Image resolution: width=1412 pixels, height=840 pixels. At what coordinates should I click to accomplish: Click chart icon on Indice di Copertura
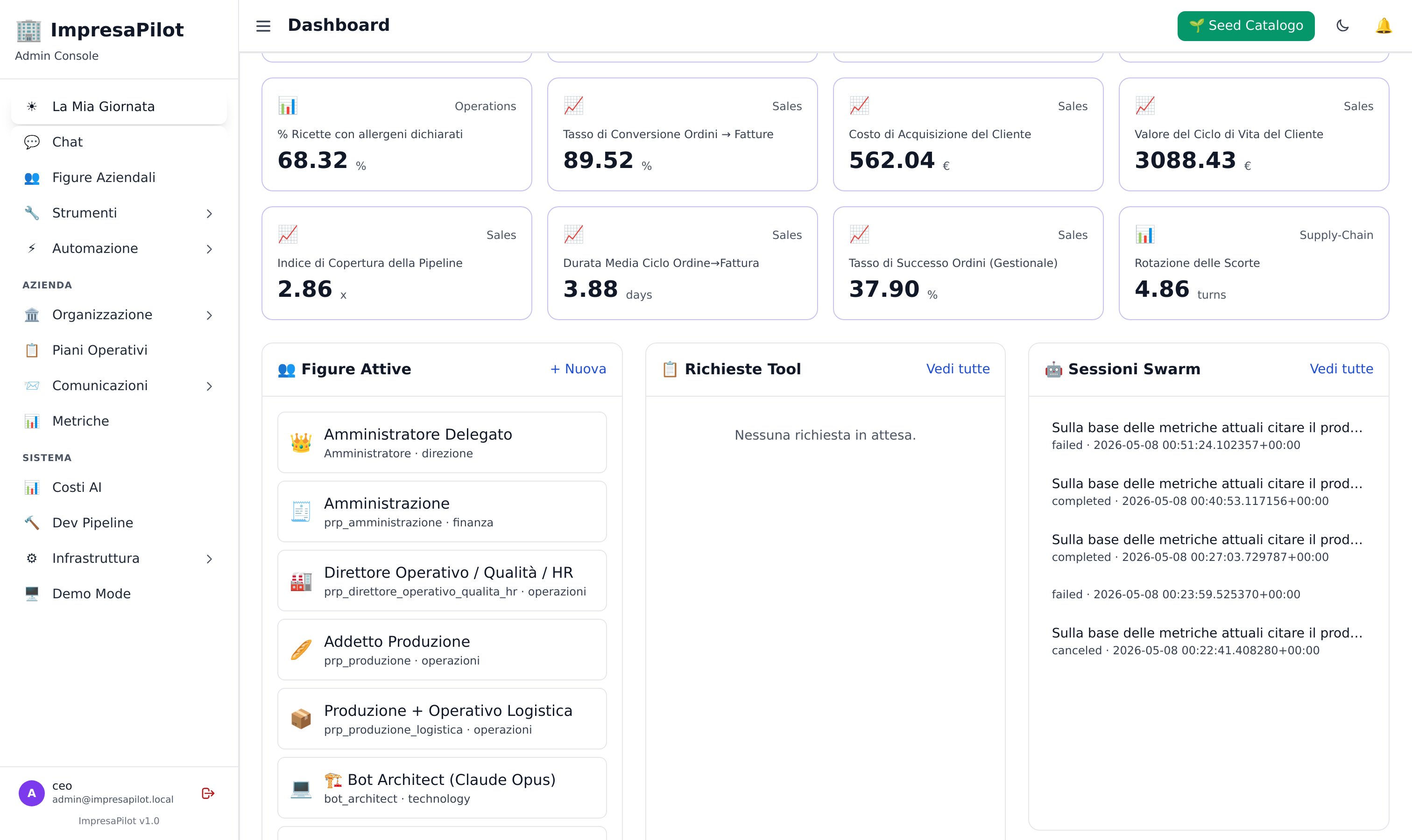(x=288, y=234)
